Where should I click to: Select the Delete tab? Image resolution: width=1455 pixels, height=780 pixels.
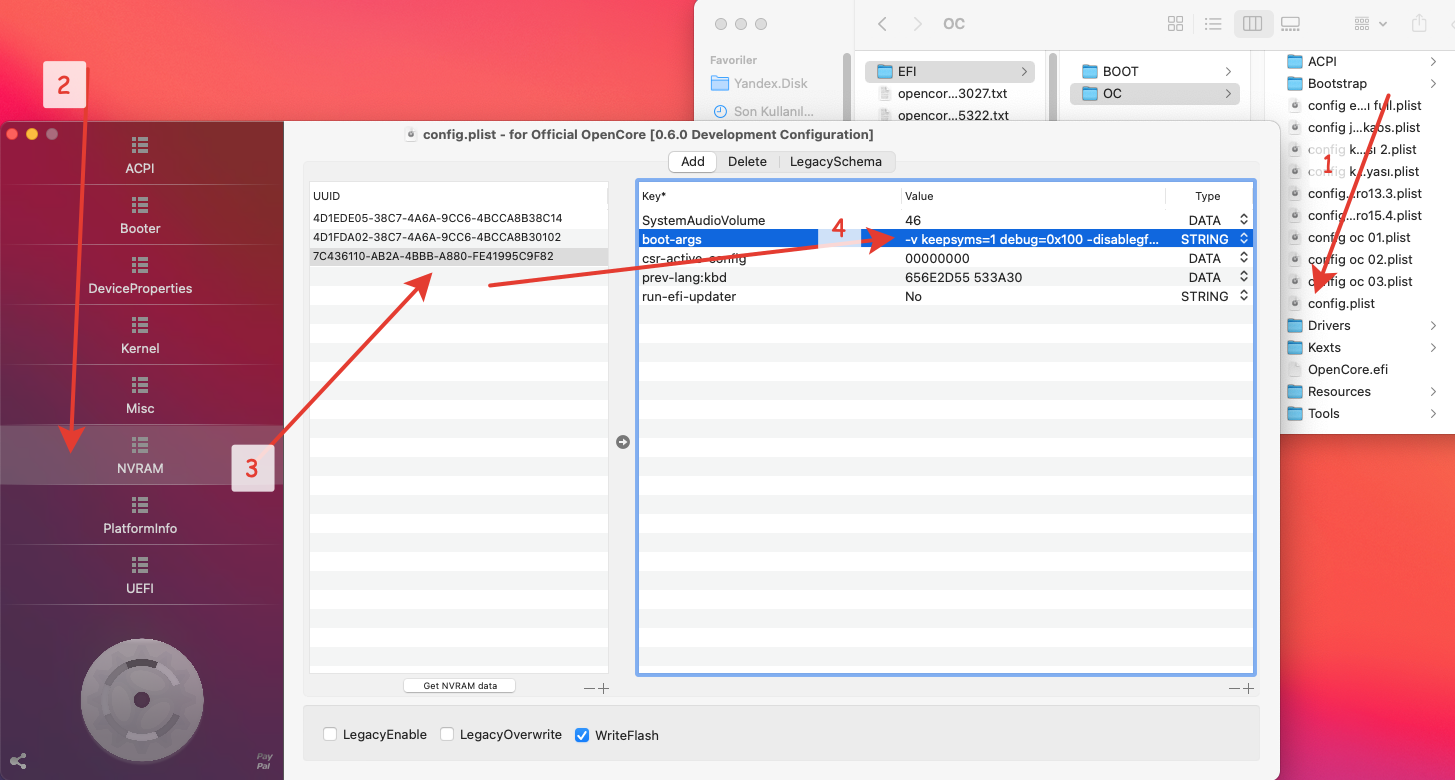pyautogui.click(x=747, y=162)
